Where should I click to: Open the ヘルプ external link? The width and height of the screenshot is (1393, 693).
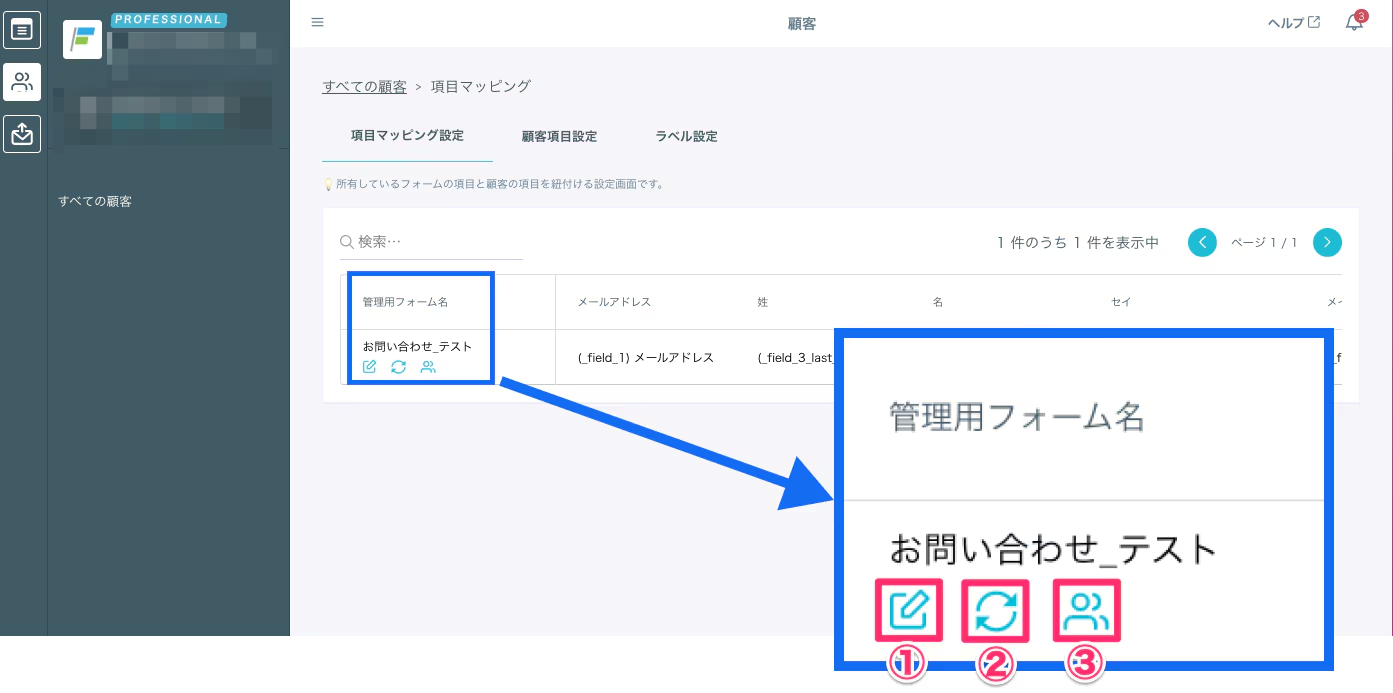click(1294, 22)
